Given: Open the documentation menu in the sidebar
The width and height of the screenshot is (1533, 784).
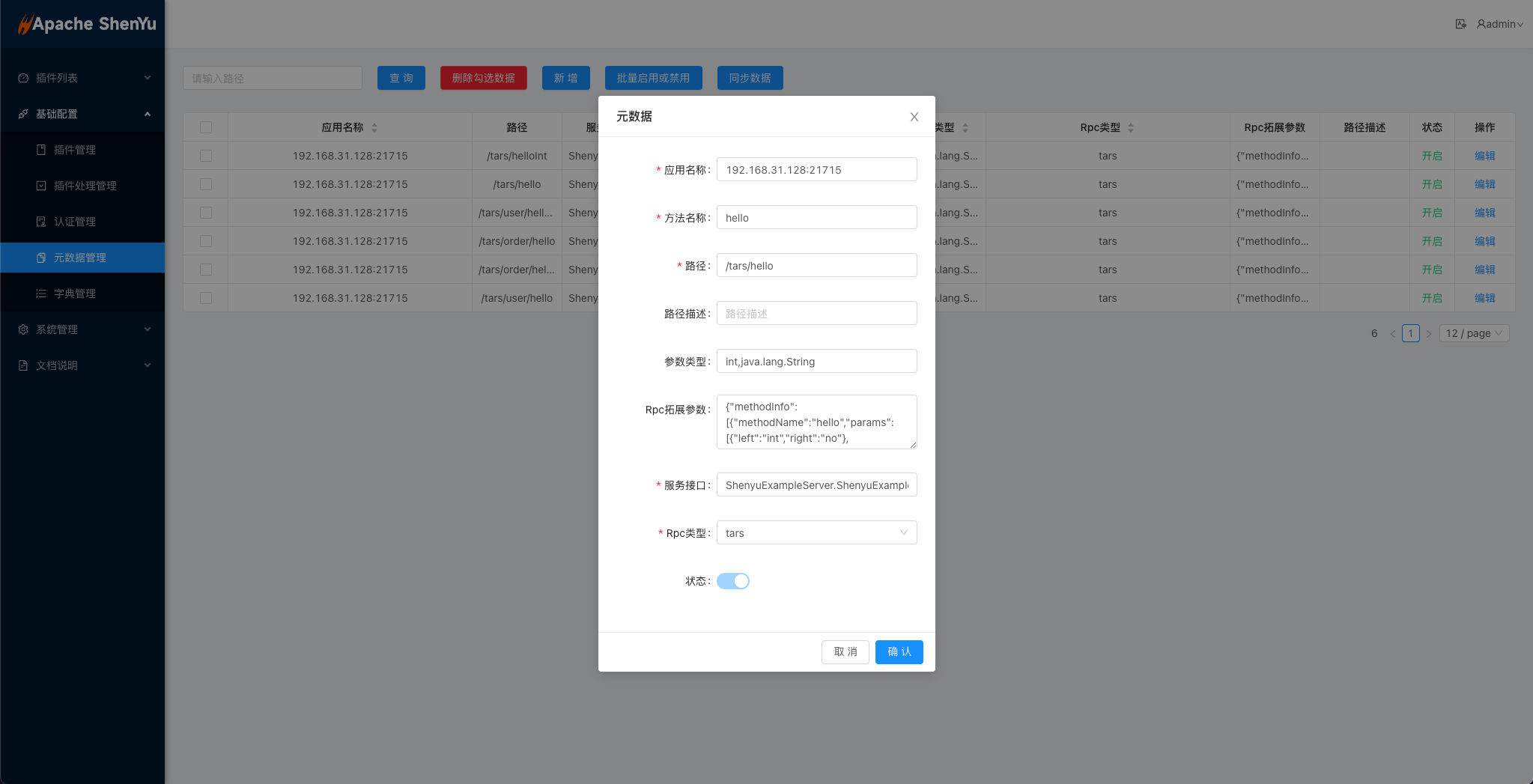Looking at the screenshot, I should (x=82, y=365).
